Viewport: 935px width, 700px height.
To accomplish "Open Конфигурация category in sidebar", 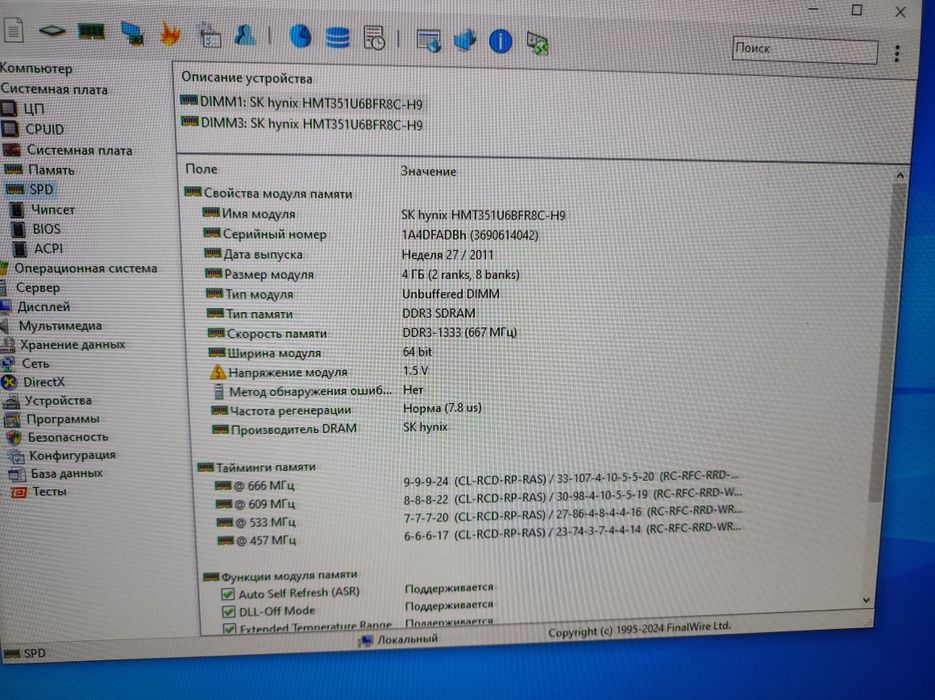I will point(61,455).
